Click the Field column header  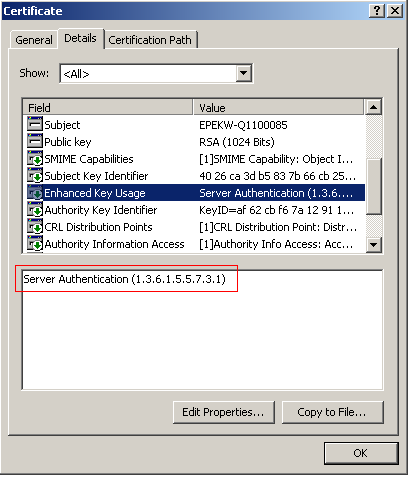[108, 107]
